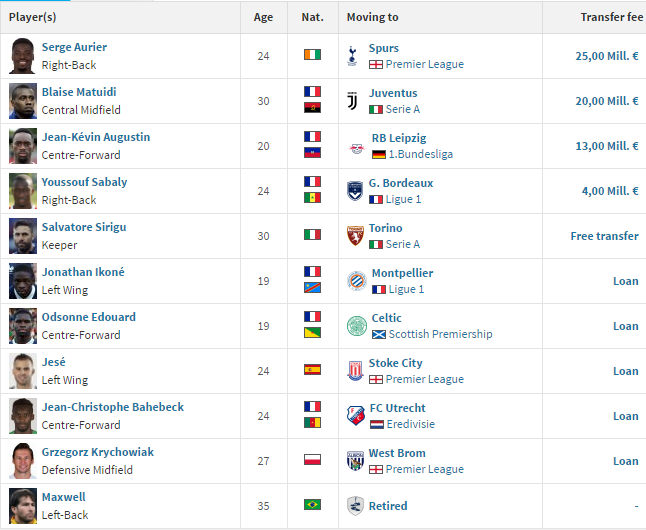
Task: Click the G. Bordeaux club crest
Action: click(x=355, y=191)
